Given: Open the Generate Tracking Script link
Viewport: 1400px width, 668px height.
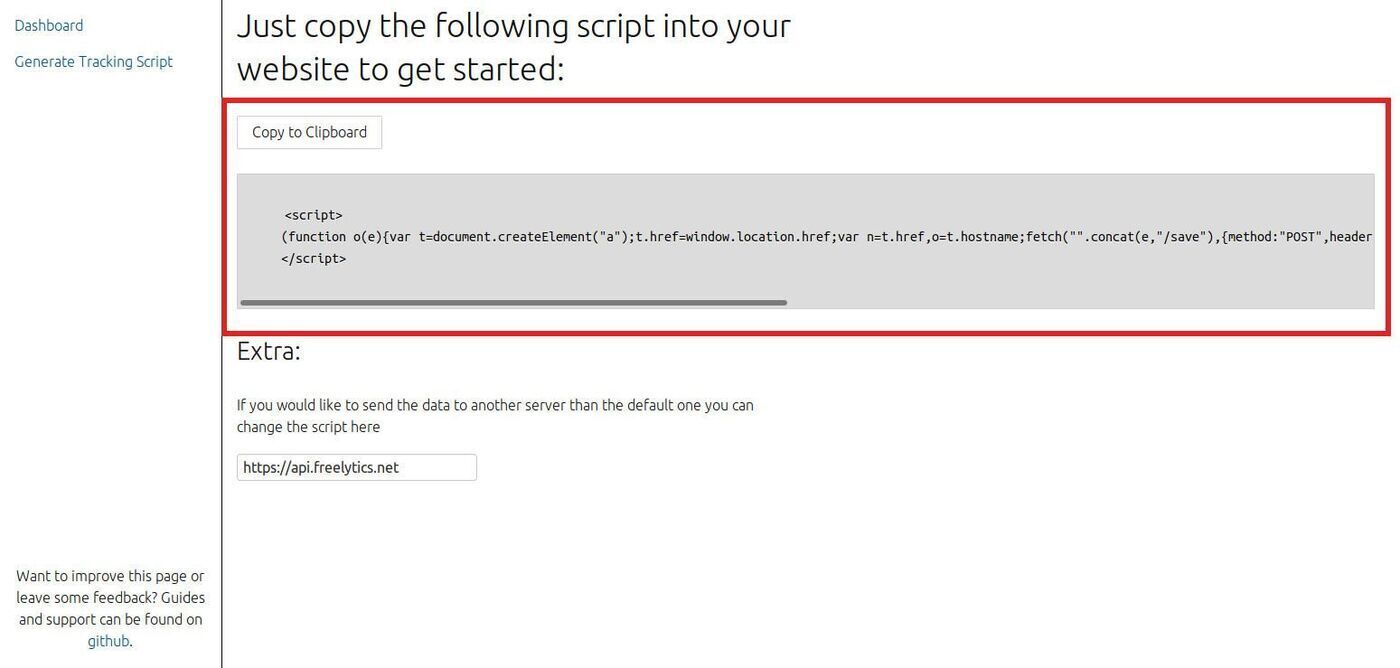Looking at the screenshot, I should [x=93, y=62].
